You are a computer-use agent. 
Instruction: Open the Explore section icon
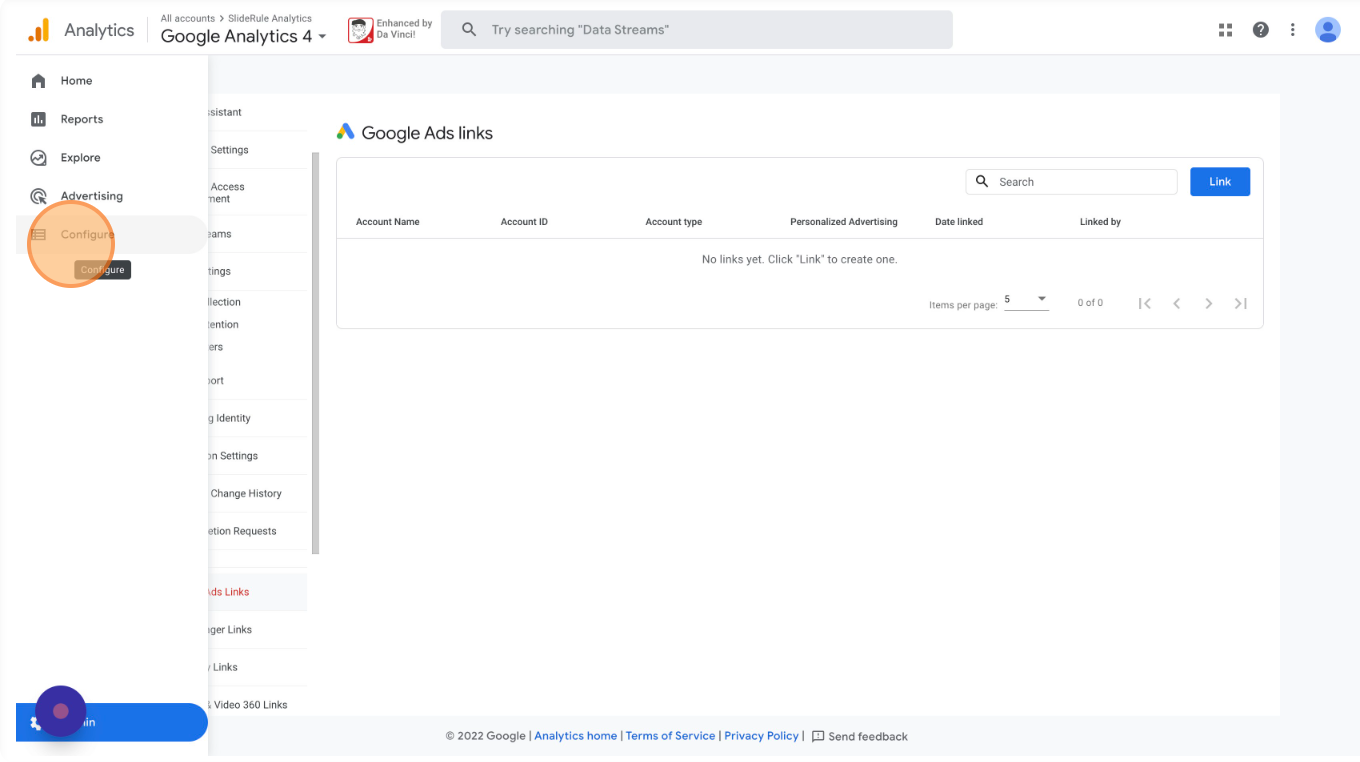(38, 158)
